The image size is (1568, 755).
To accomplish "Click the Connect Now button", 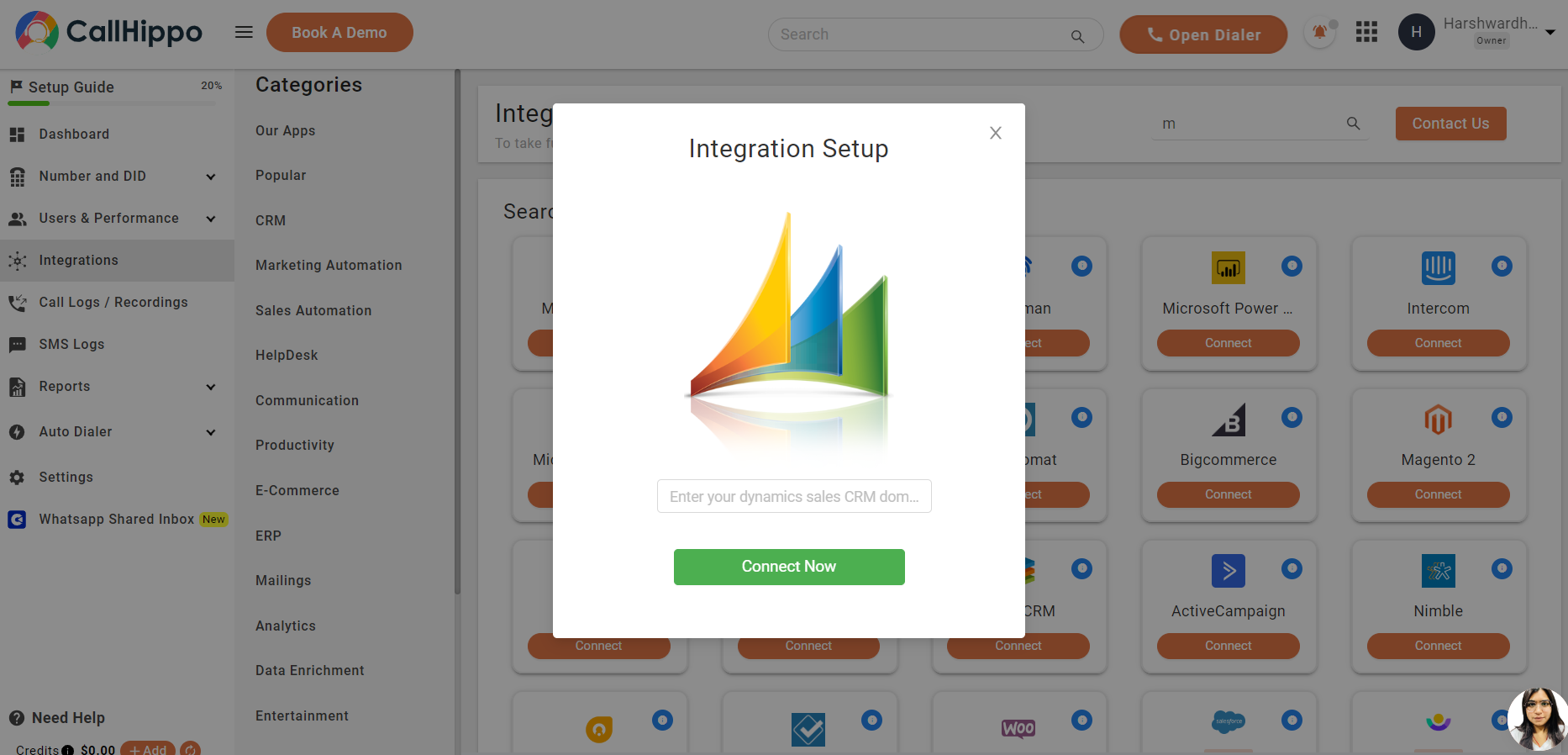I will click(x=789, y=567).
